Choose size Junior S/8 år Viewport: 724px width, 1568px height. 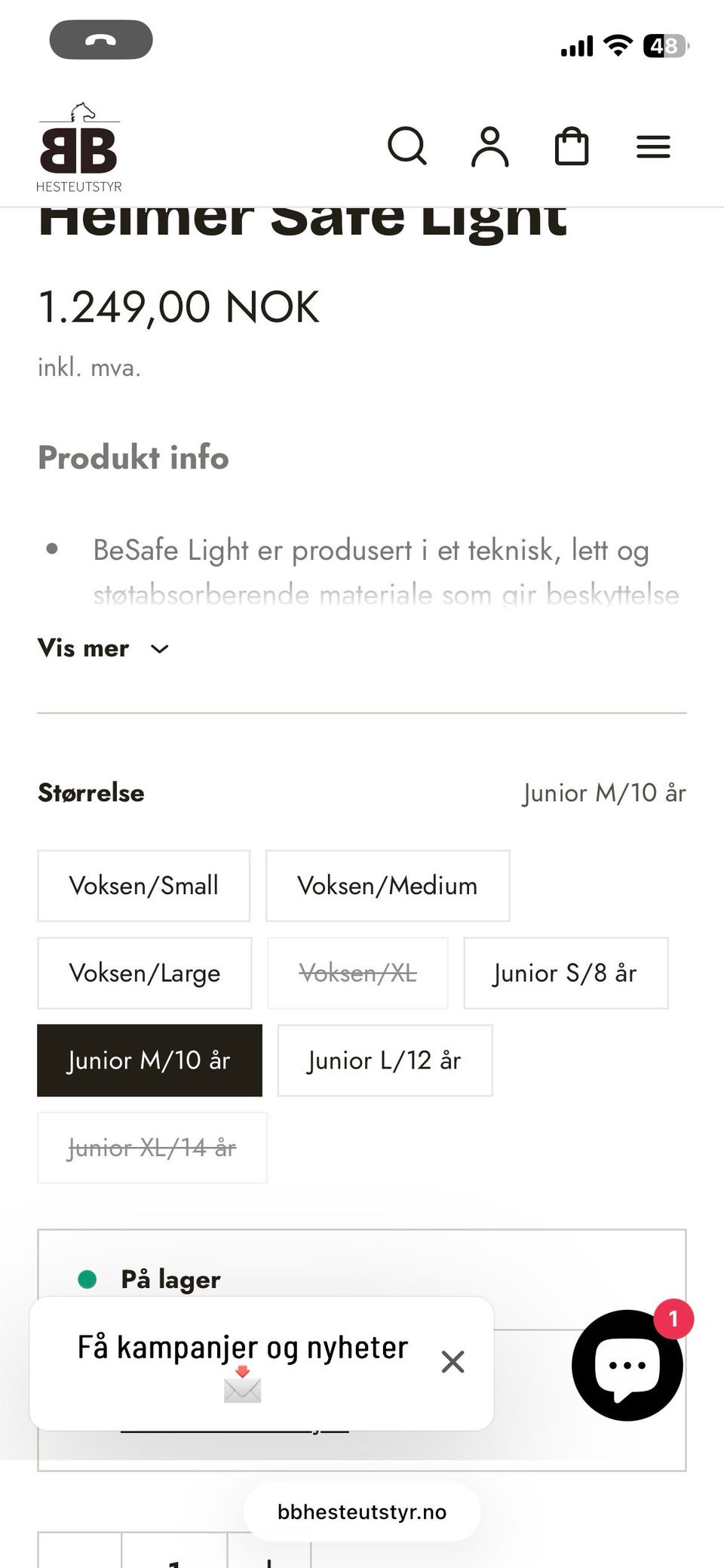pos(566,973)
